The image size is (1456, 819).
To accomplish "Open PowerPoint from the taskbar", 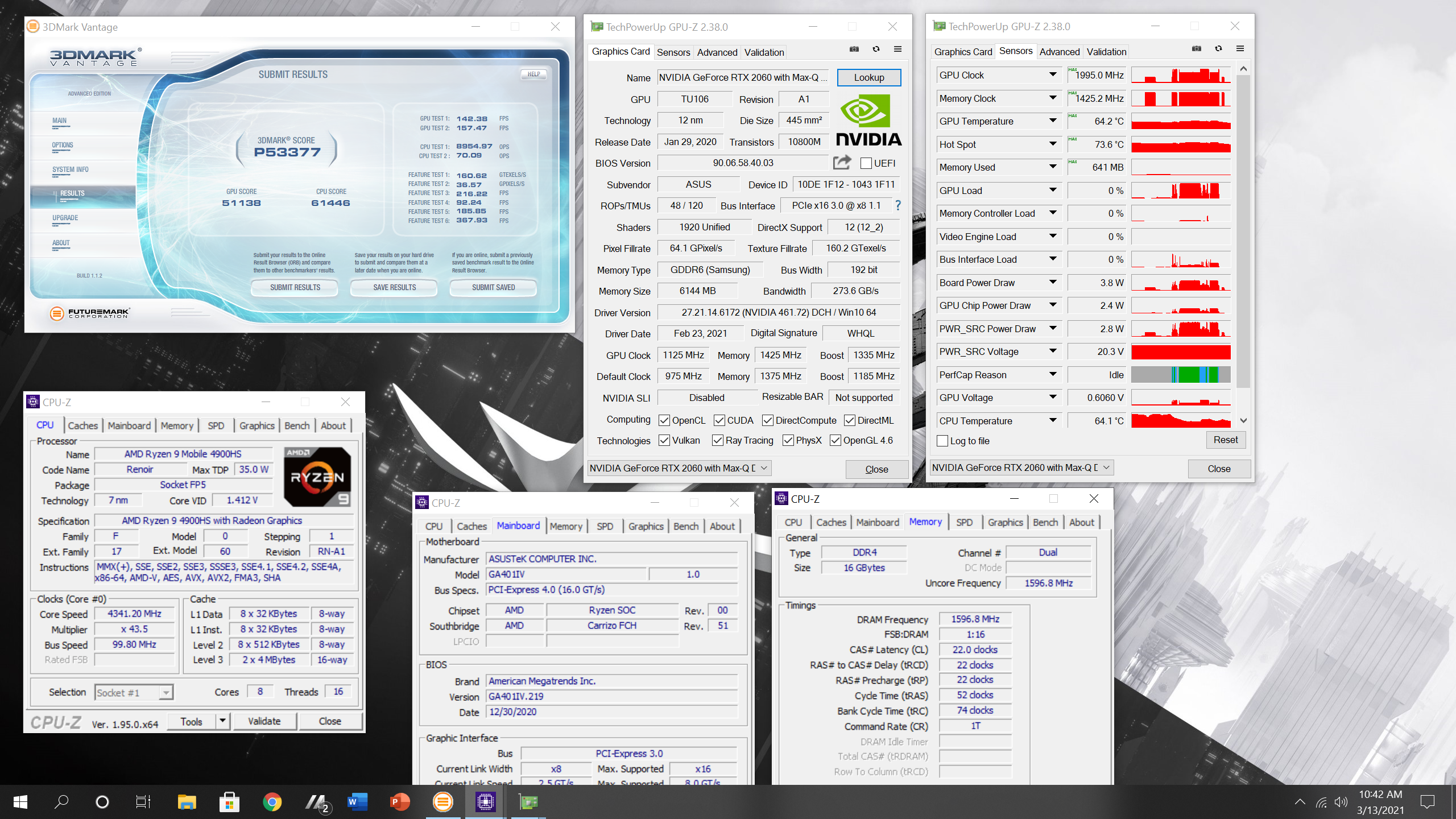I will (x=400, y=802).
